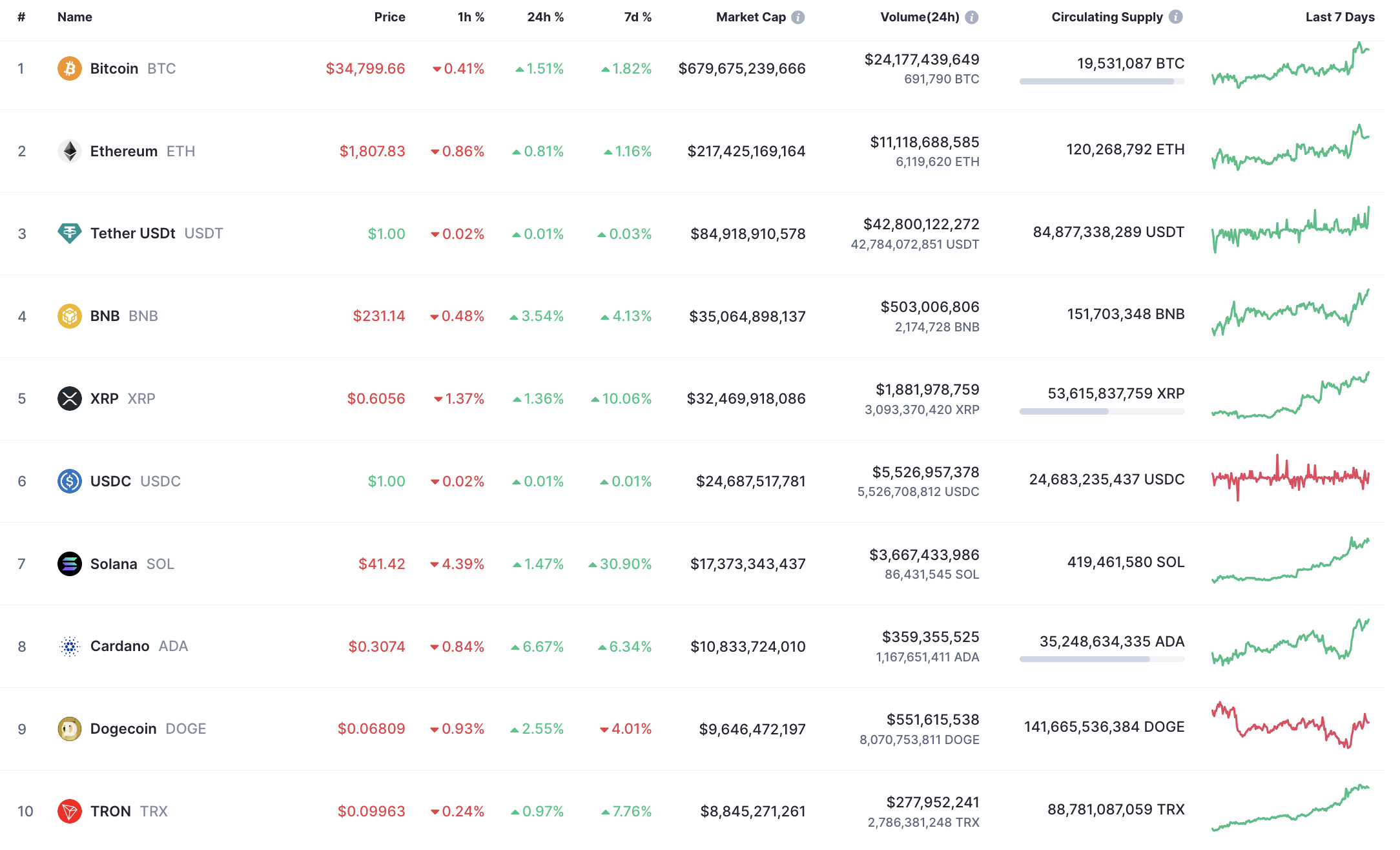Image resolution: width=1400 pixels, height=850 pixels.
Task: Click the TRON logo icon
Action: pyautogui.click(x=69, y=811)
